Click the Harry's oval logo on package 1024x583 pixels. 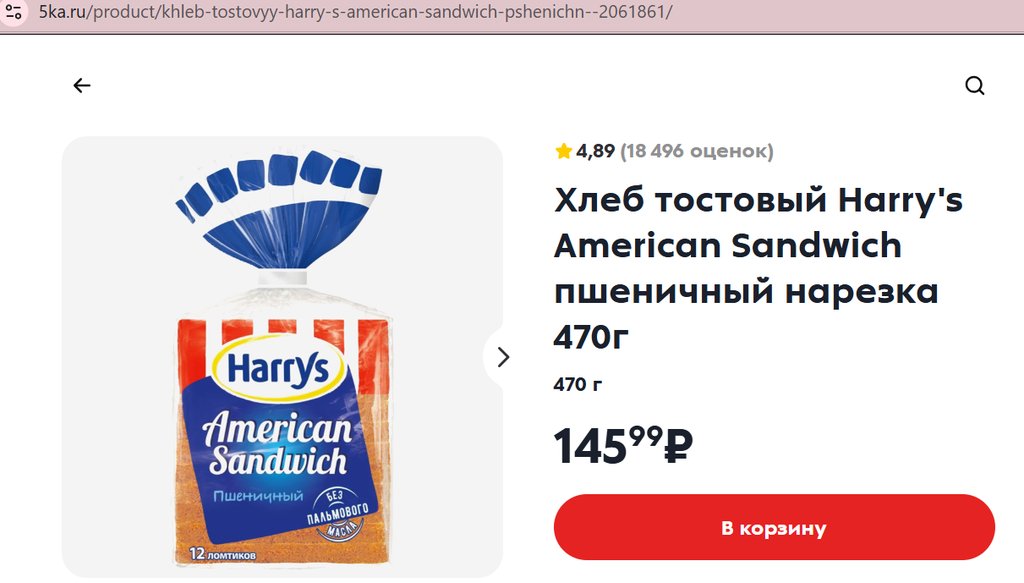click(278, 369)
